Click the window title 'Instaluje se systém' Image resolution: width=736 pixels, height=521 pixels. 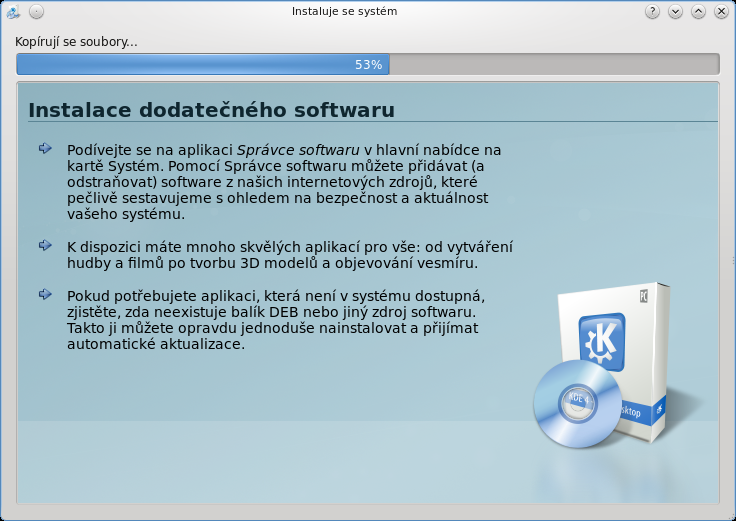tap(345, 11)
